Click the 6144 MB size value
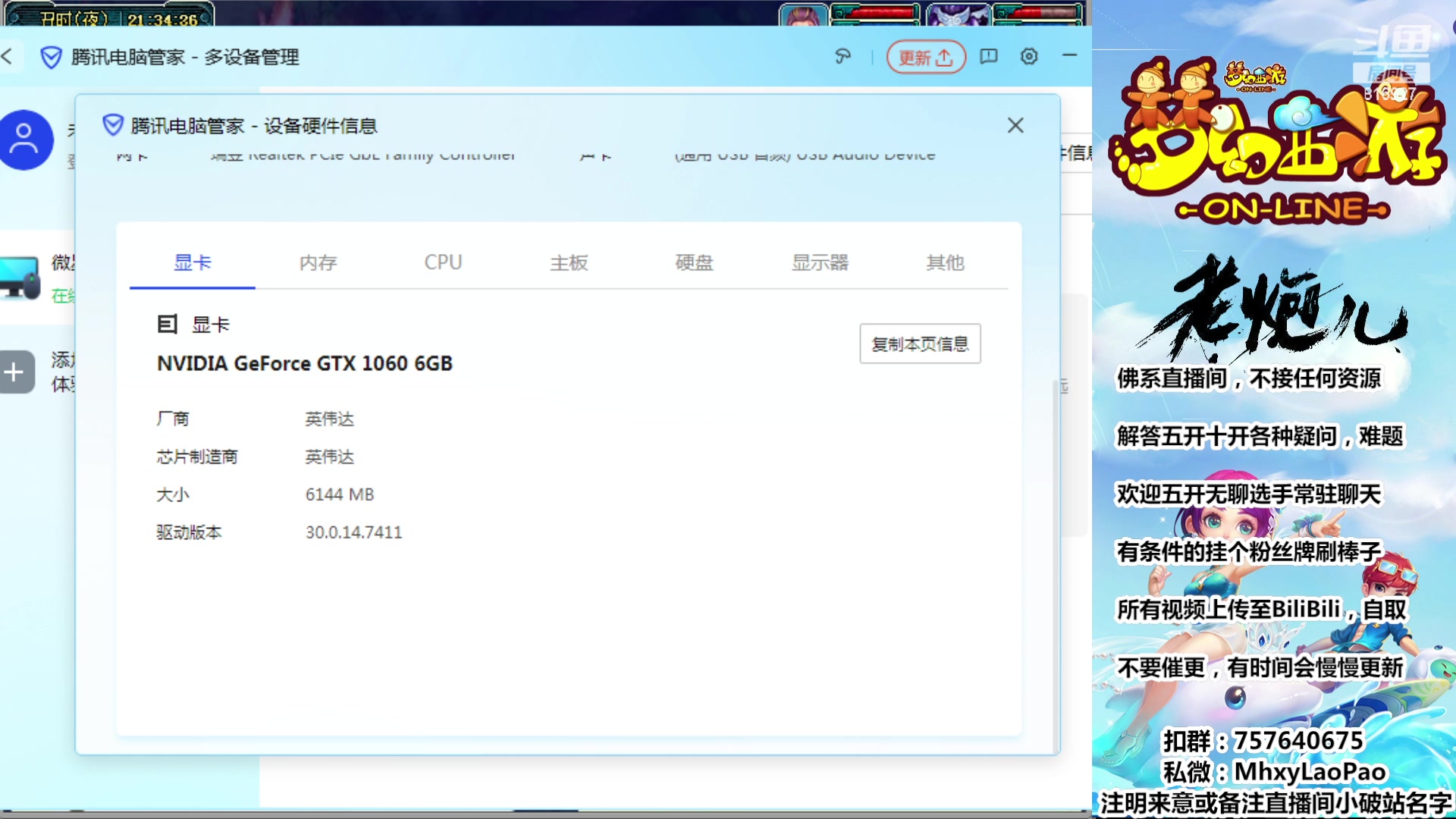The image size is (1456, 819). [340, 494]
